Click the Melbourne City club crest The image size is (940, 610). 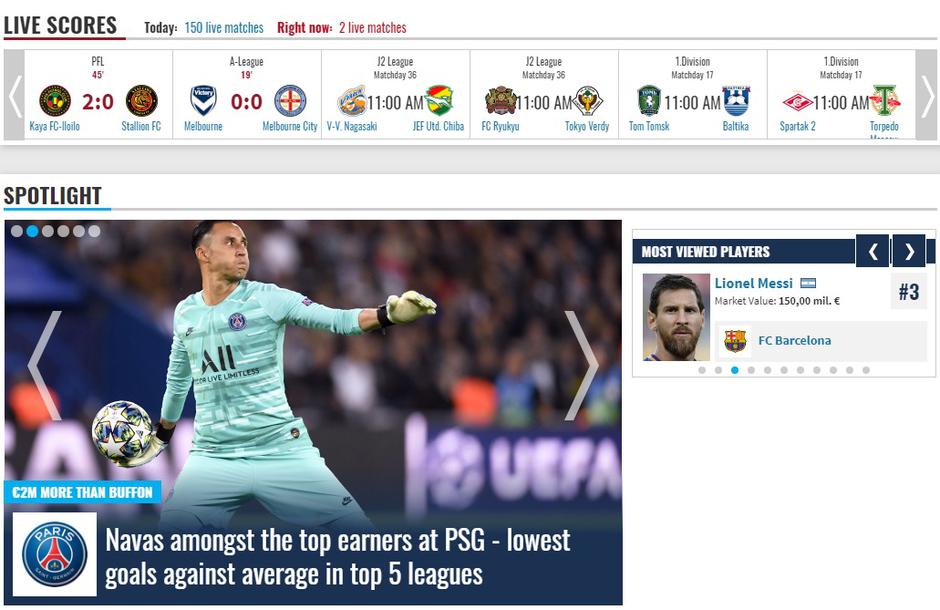(x=290, y=101)
